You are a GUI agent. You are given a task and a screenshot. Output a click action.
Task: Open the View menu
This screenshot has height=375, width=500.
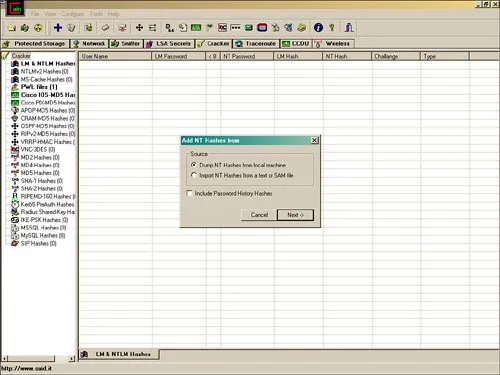[50, 14]
